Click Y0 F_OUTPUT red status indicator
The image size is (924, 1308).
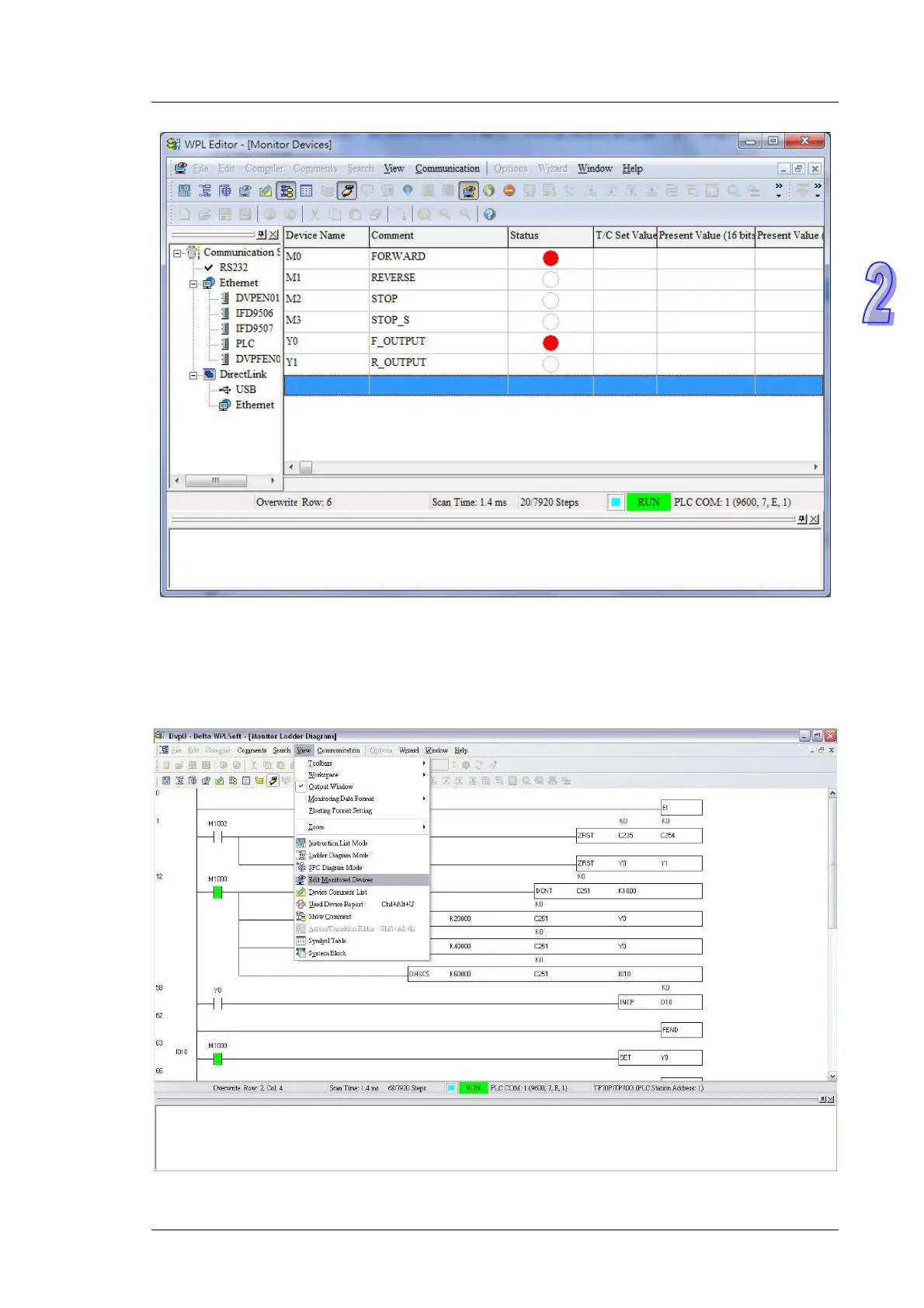click(x=551, y=343)
